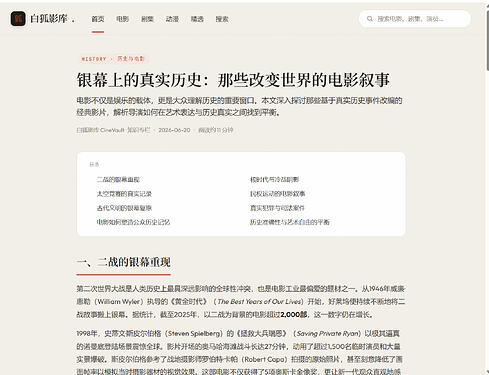Jump to 二战的银幕重现 in contents
The image size is (489, 375).
pyautogui.click(x=118, y=180)
